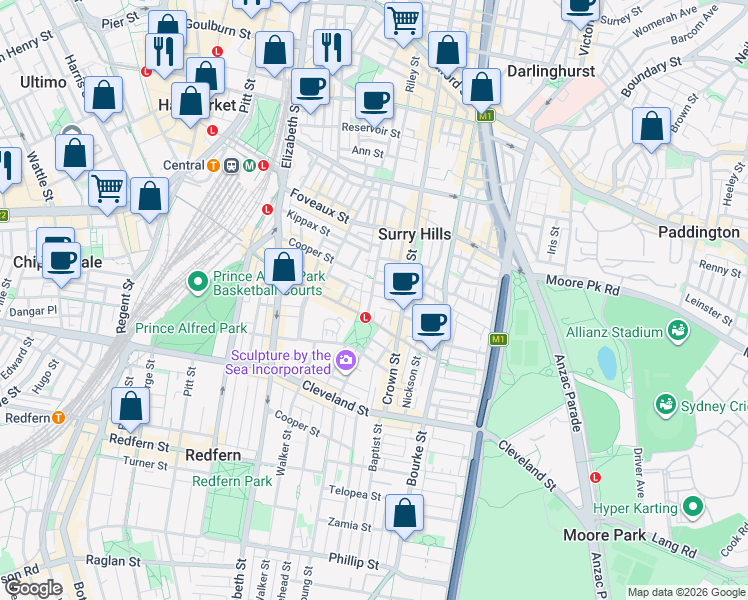
Task: Click the Kippax St road label
Action: coord(308,223)
